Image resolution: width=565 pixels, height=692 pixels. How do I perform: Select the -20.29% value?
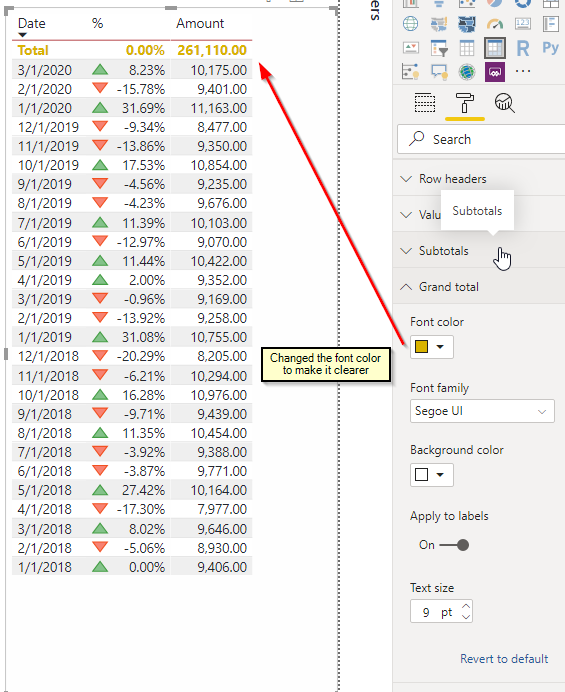coord(141,356)
